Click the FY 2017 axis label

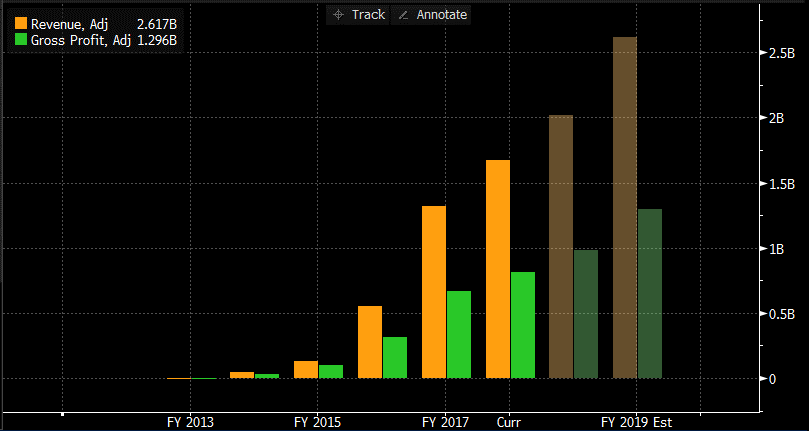[x=446, y=422]
